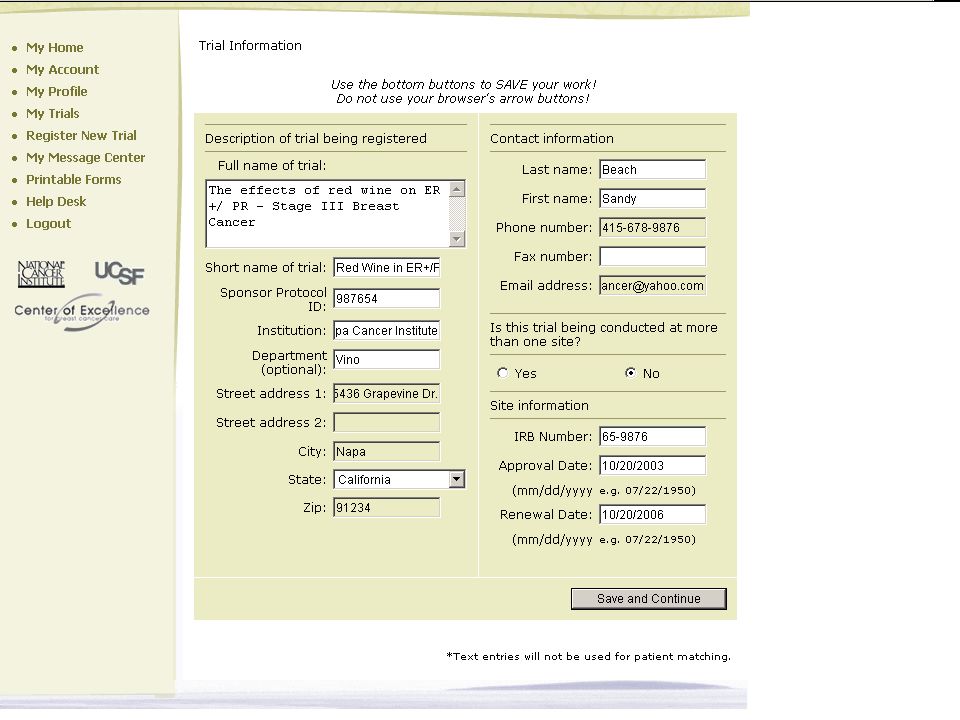Open My Message Center
Viewport: 960px width, 720px height.
[x=85, y=158]
